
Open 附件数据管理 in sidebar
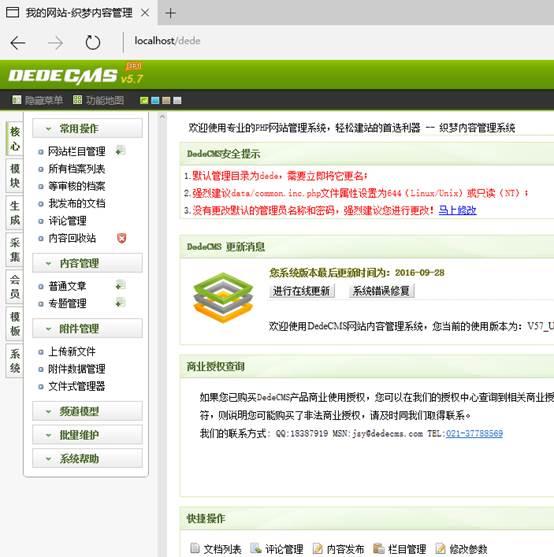click(77, 369)
